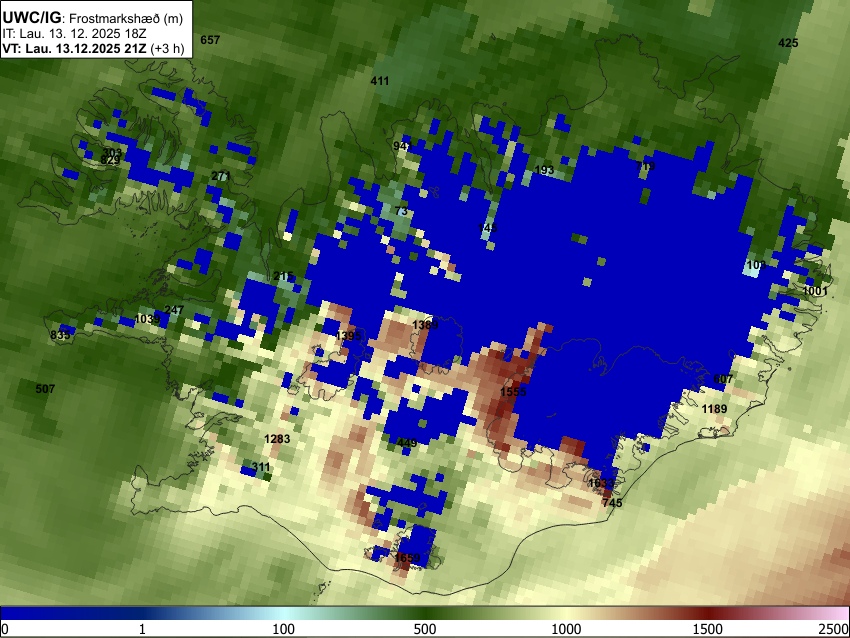
Task: Click the 1395 map value
Action: pyautogui.click(x=348, y=336)
